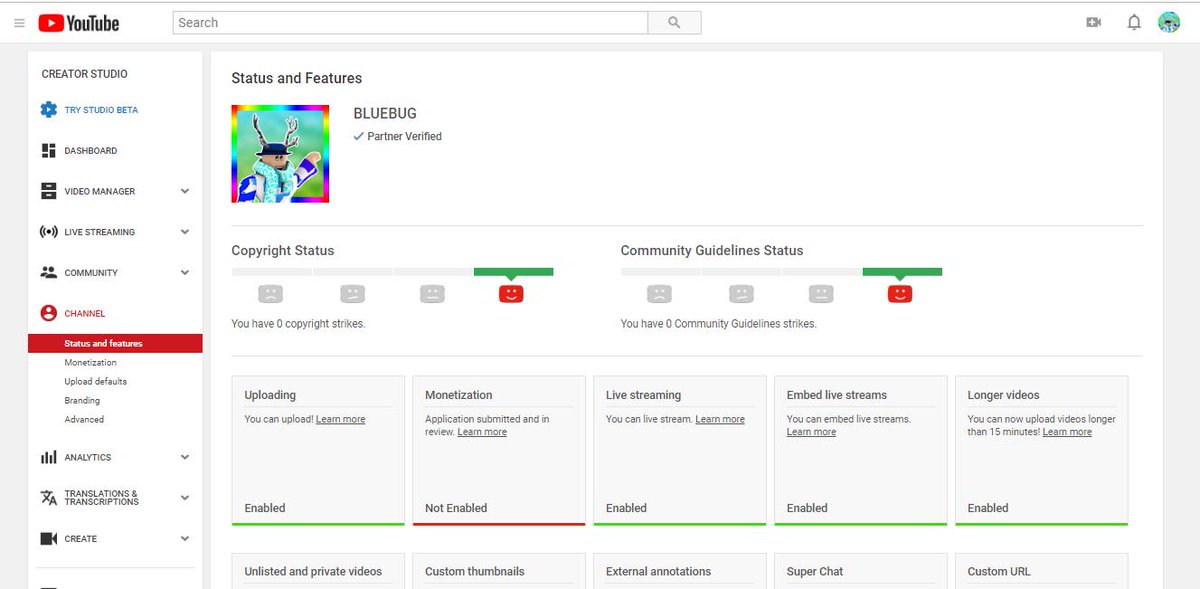Open the notifications bell
The width and height of the screenshot is (1200, 589).
tap(1134, 22)
